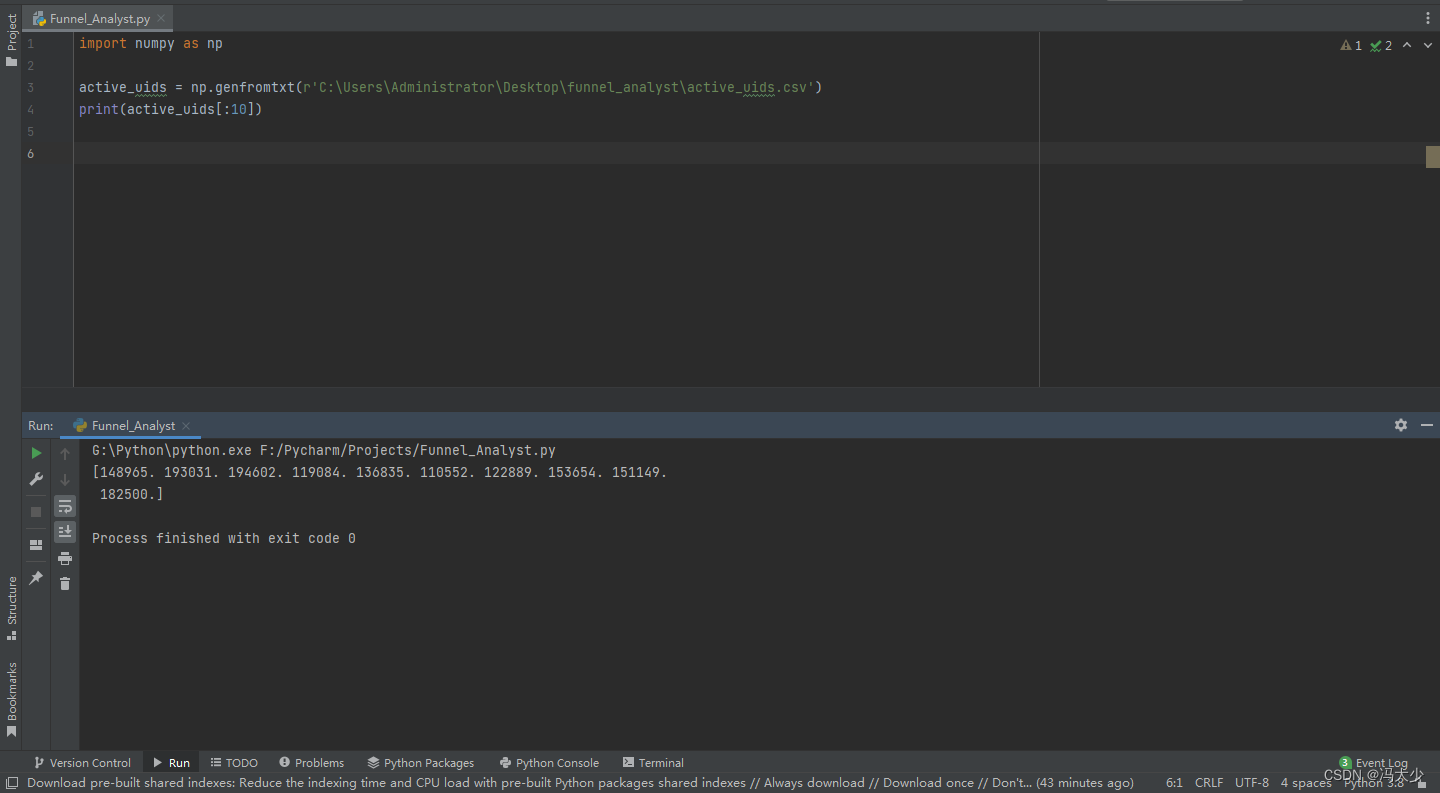Click 'print(active_uids[:10])' line
Screen dimensions: 1440x793
pos(171,110)
